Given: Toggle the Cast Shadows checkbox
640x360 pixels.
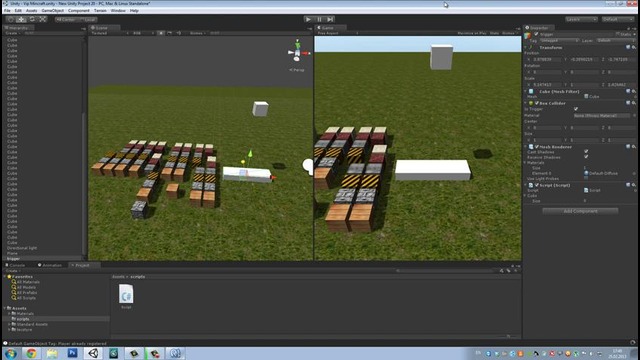Looking at the screenshot, I should 586,151.
